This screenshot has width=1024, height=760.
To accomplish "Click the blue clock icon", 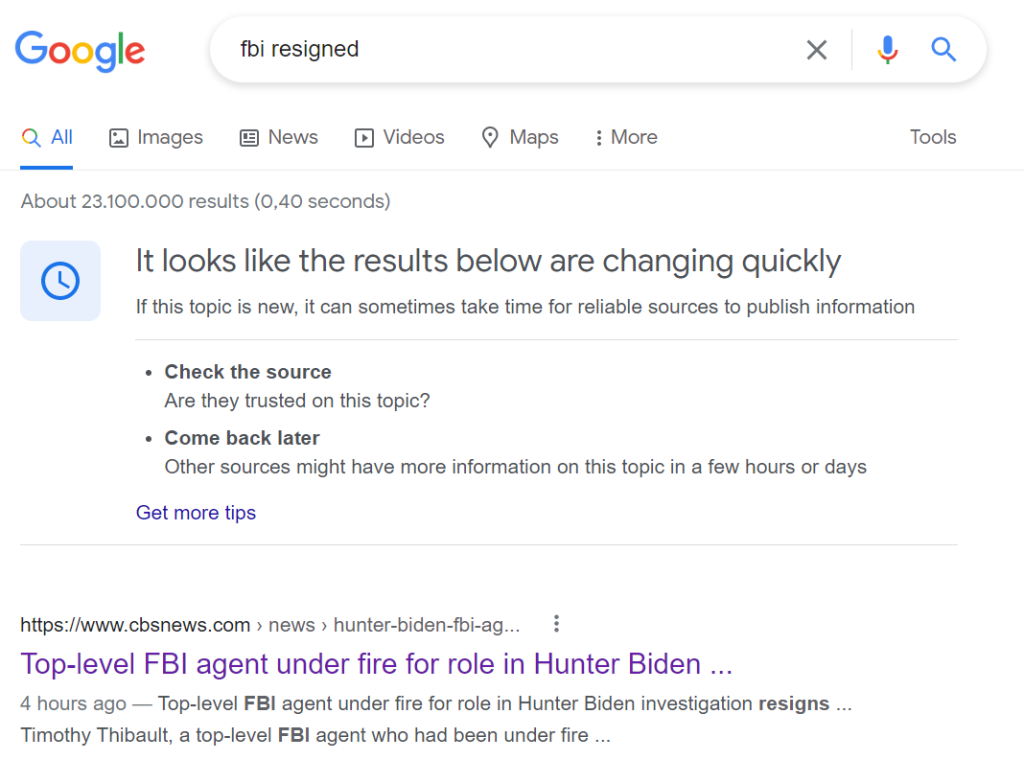I will [60, 281].
